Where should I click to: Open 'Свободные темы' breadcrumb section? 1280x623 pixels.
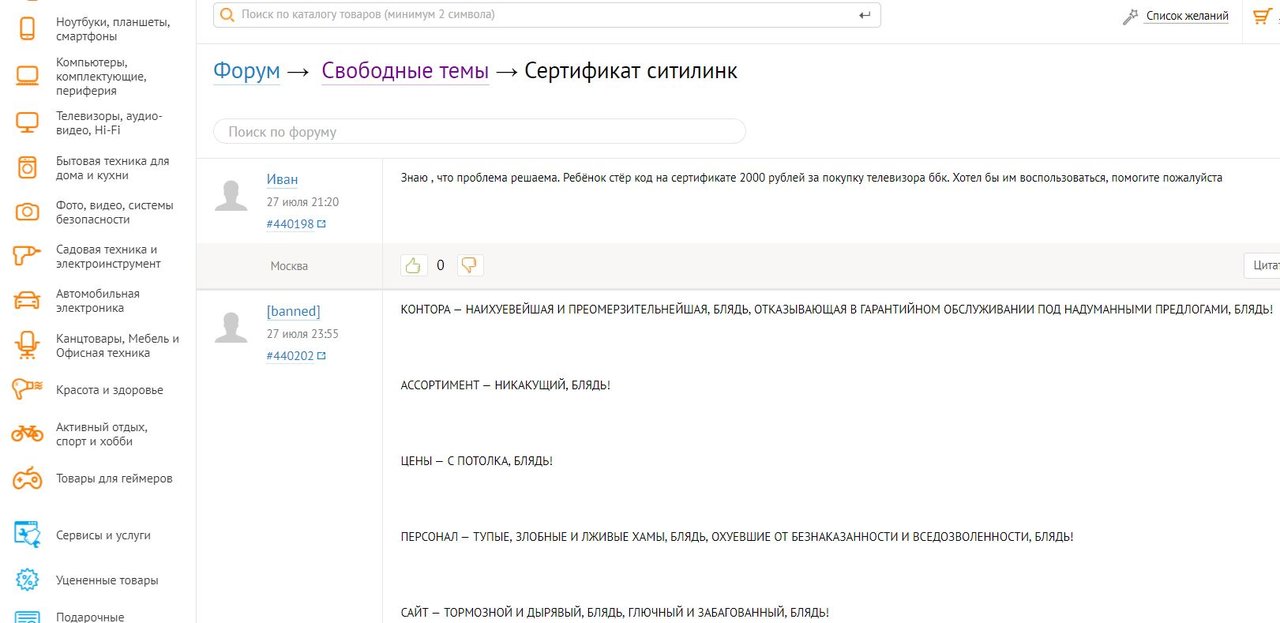tap(405, 71)
